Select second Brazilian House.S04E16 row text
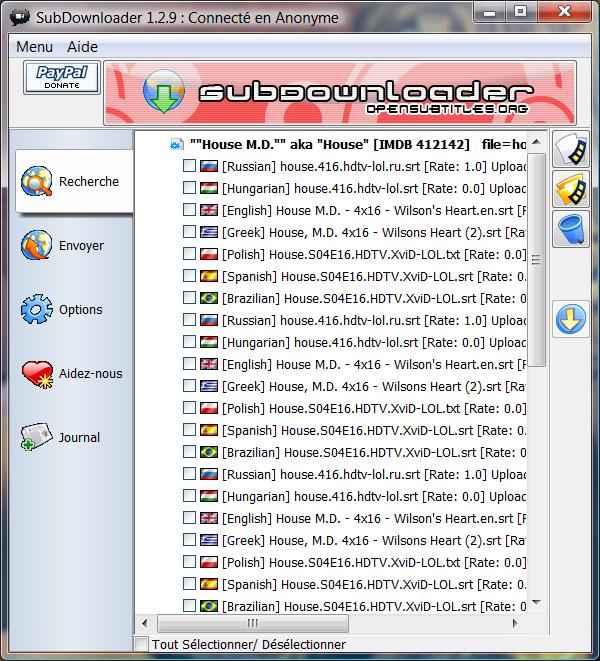600x661 pixels. pyautogui.click(x=374, y=452)
